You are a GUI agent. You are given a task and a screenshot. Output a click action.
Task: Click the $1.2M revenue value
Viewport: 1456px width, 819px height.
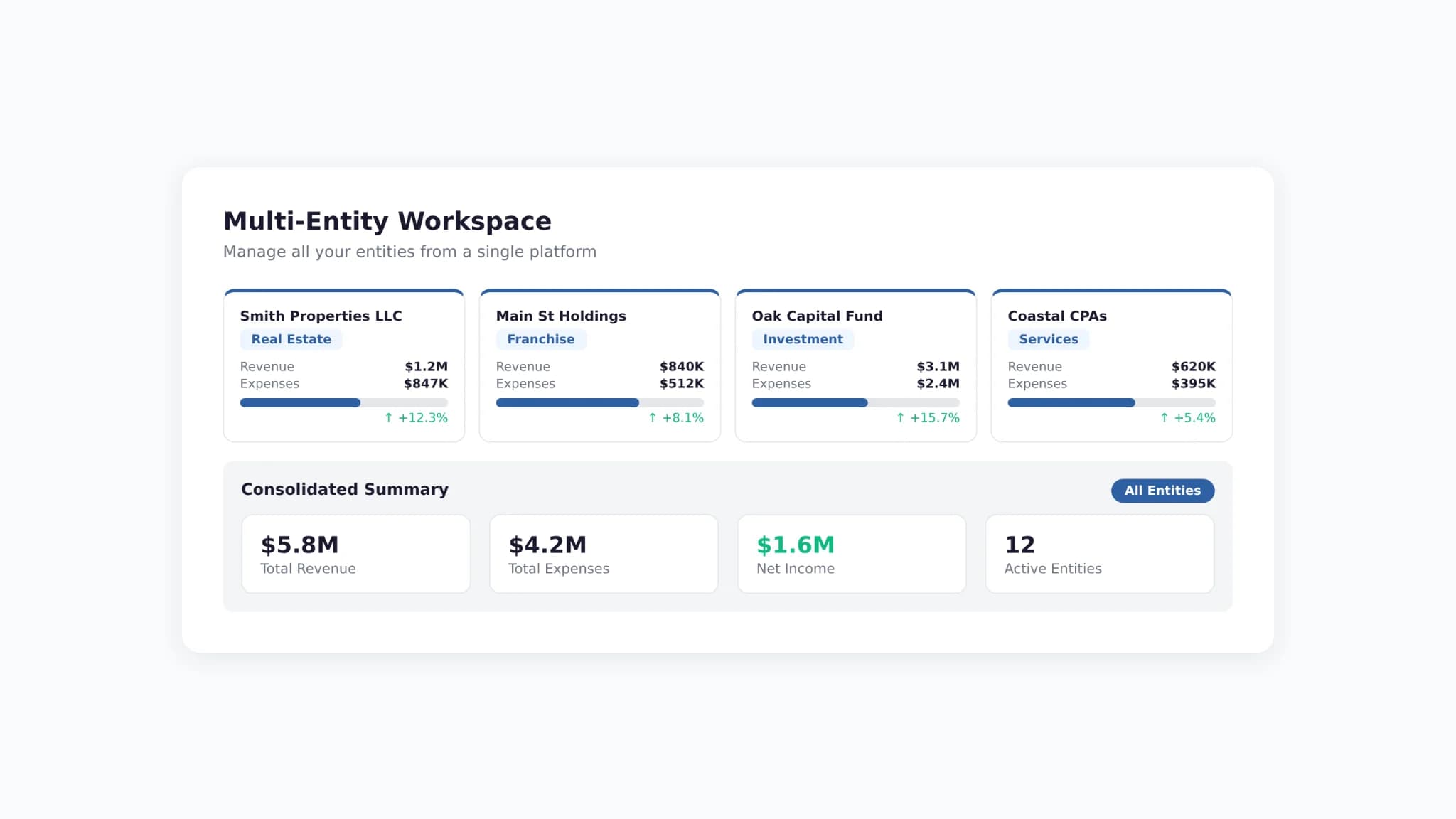coord(426,366)
